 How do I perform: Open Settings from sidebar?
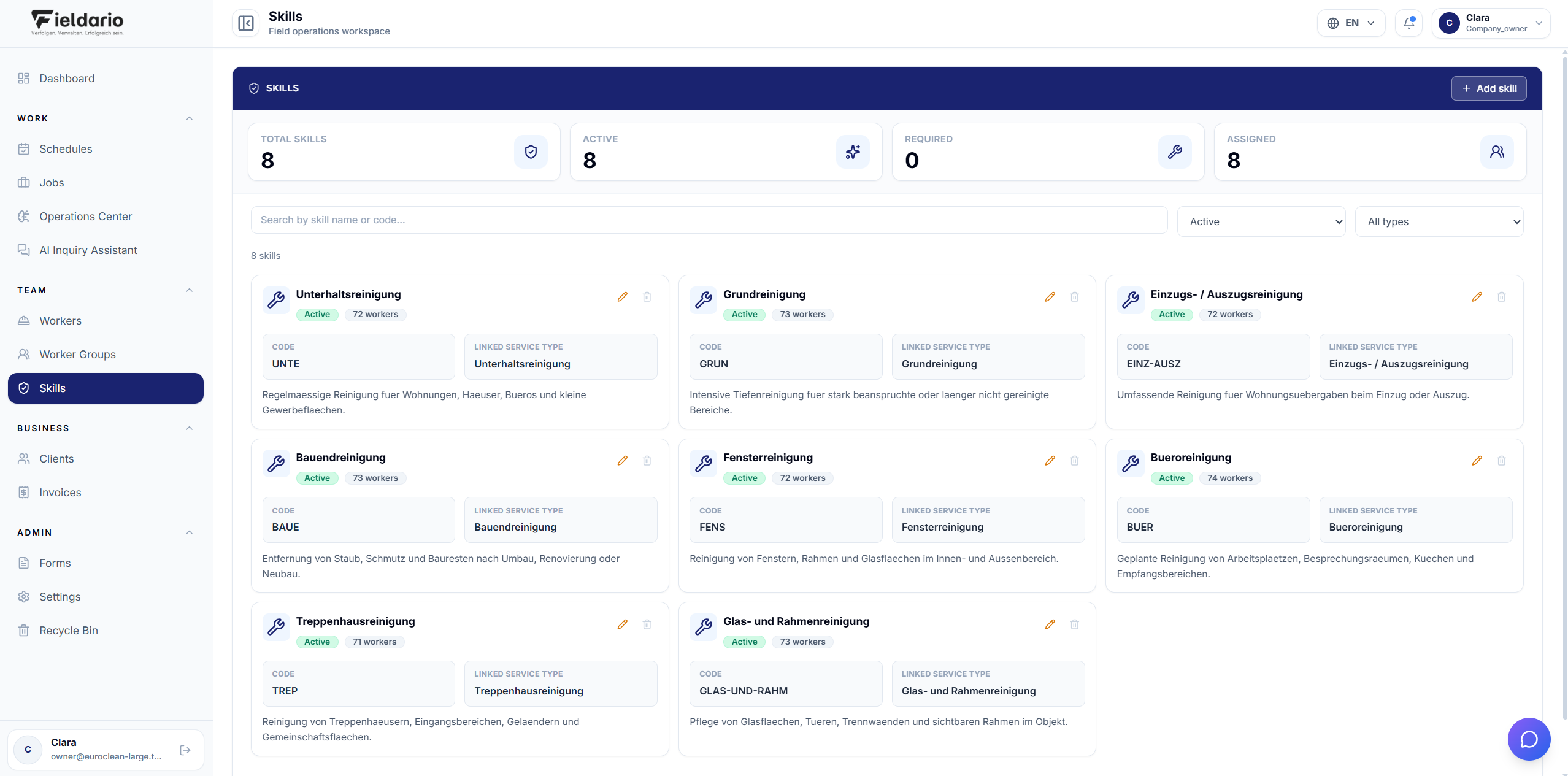click(x=106, y=597)
